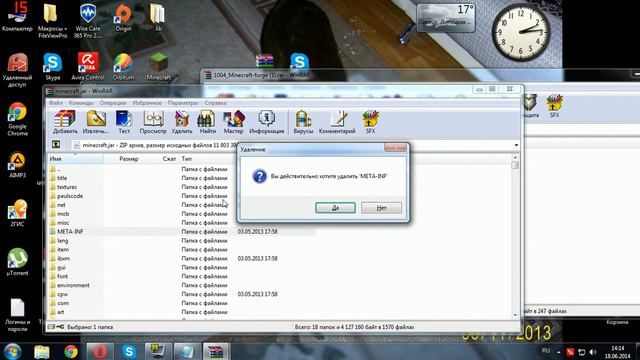Select the lang folder row
Screen dimensions: 640x360
point(181,240)
